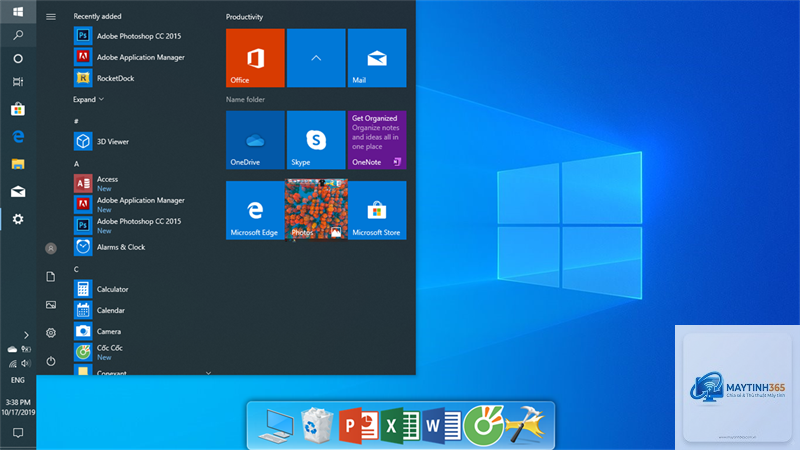The width and height of the screenshot is (800, 450).
Task: Click the C letter group header
Action: point(76,269)
